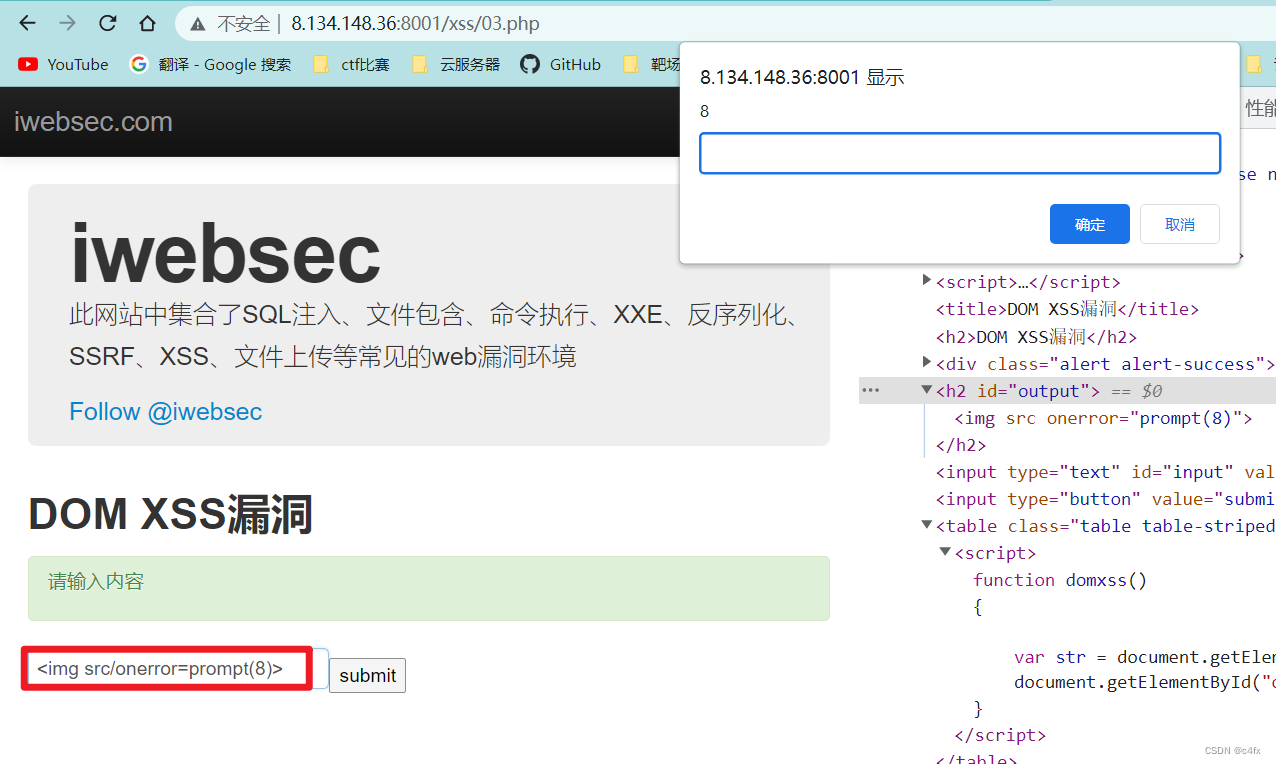The image size is (1276, 764).
Task: Expand the collapsed script element
Action: point(927,281)
